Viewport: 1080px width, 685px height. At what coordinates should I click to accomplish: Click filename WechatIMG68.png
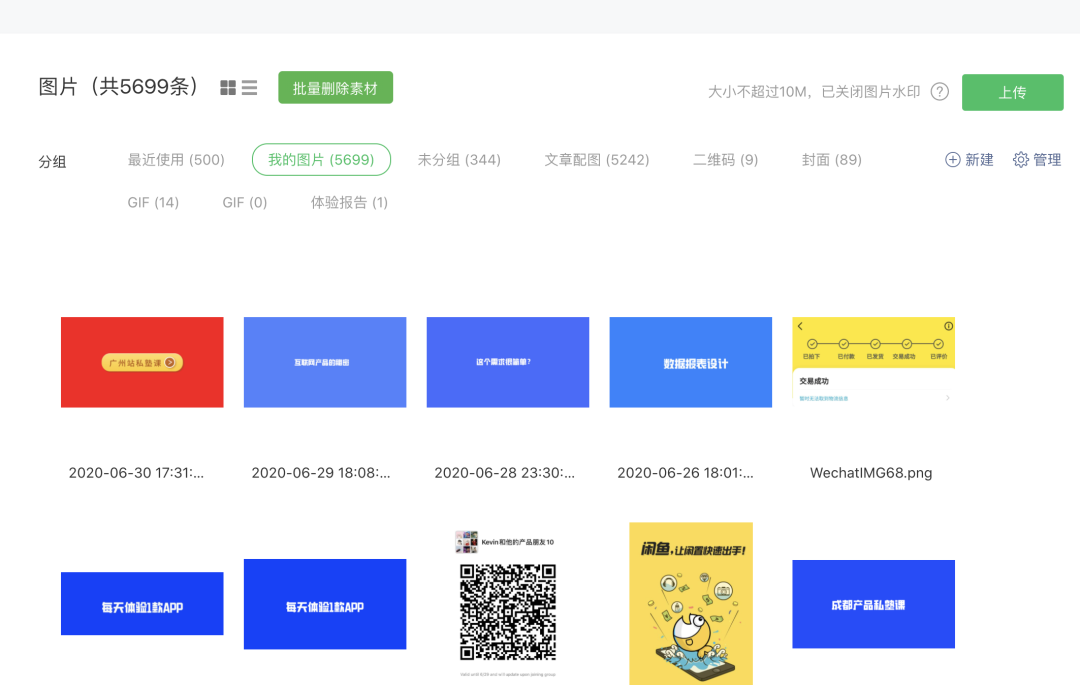tap(871, 473)
